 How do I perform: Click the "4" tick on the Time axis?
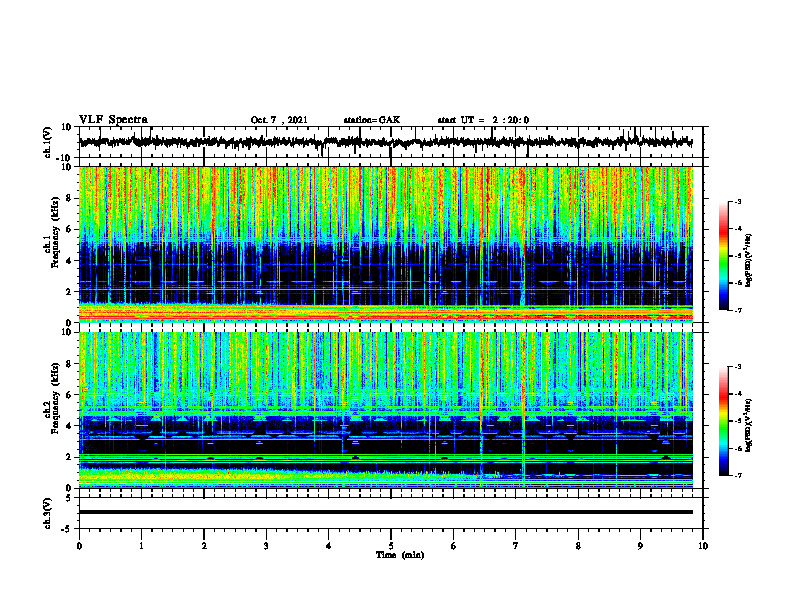tap(329, 546)
